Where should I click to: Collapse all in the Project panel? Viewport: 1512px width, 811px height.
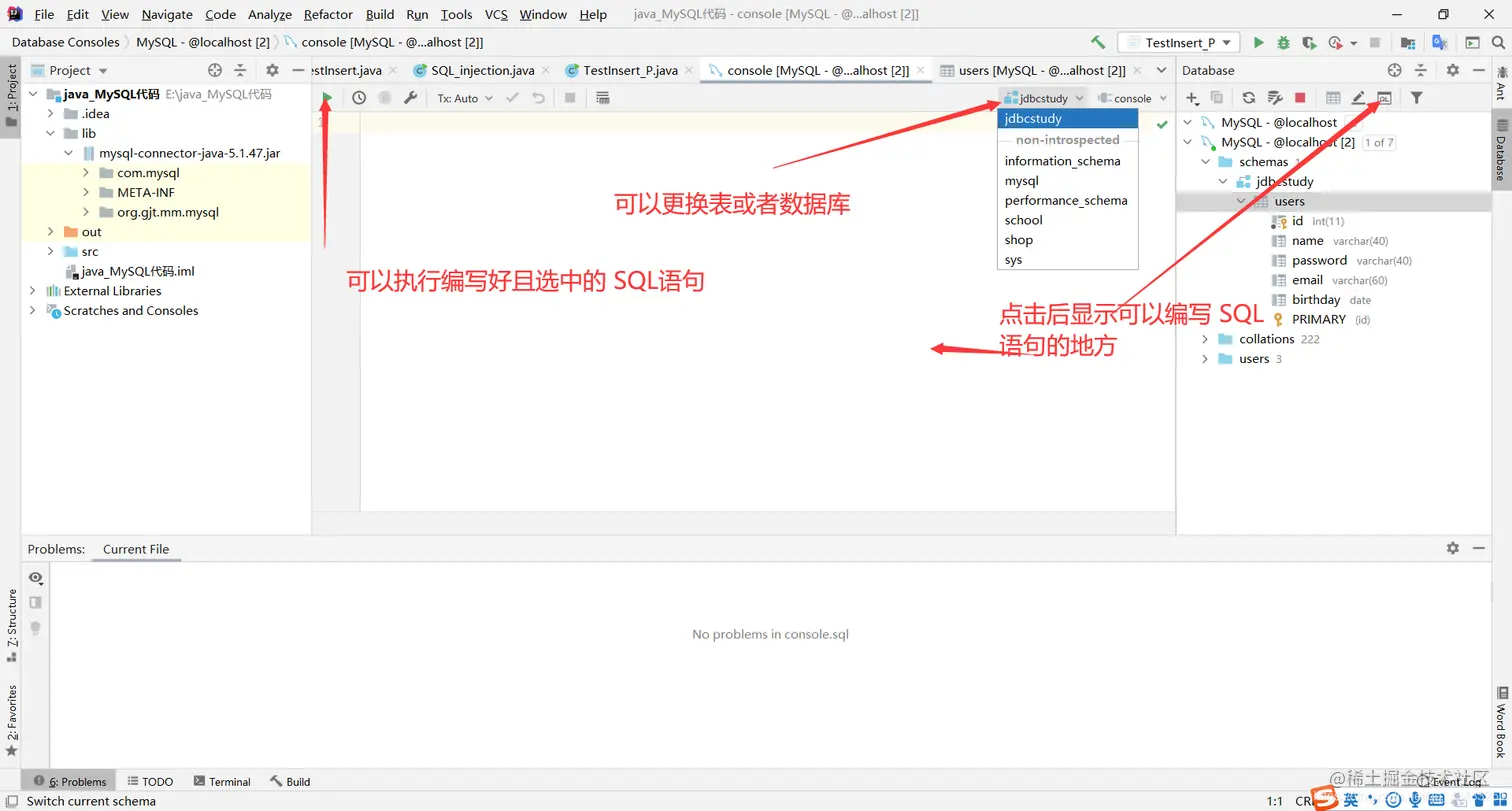coord(240,70)
